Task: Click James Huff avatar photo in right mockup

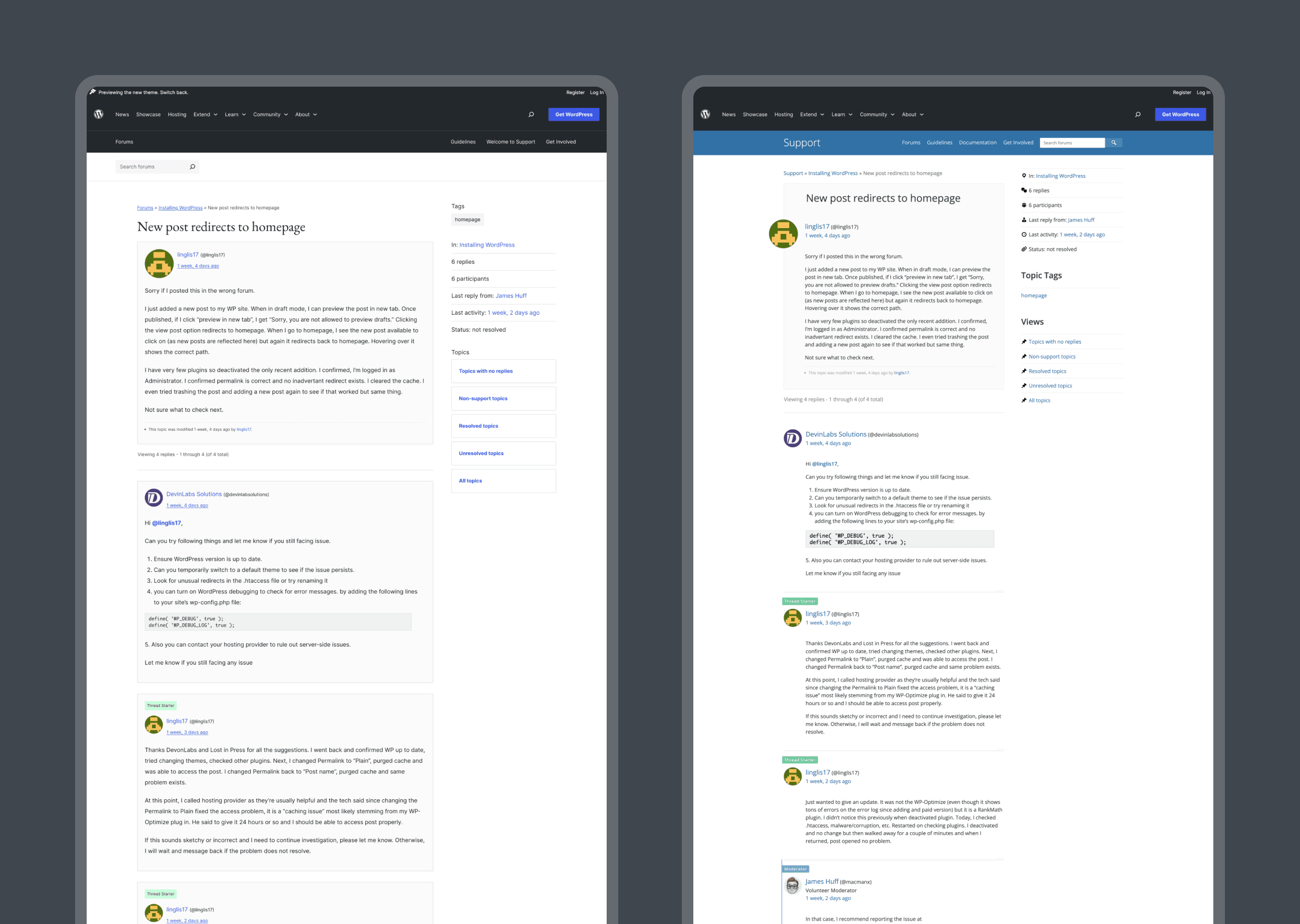Action: (793, 885)
